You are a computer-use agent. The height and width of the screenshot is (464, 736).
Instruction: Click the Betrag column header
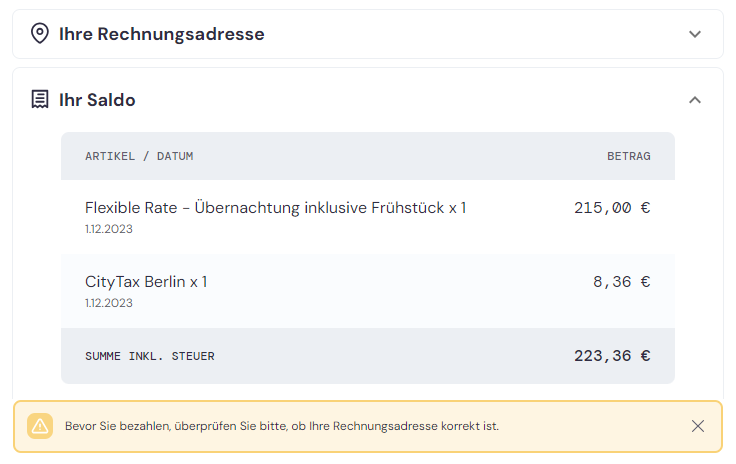pos(629,156)
